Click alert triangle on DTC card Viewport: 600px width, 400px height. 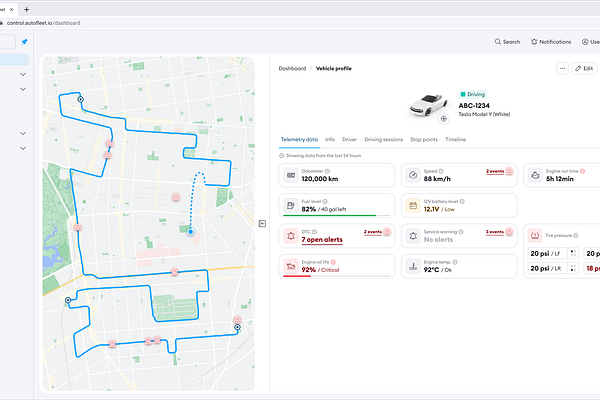click(387, 232)
